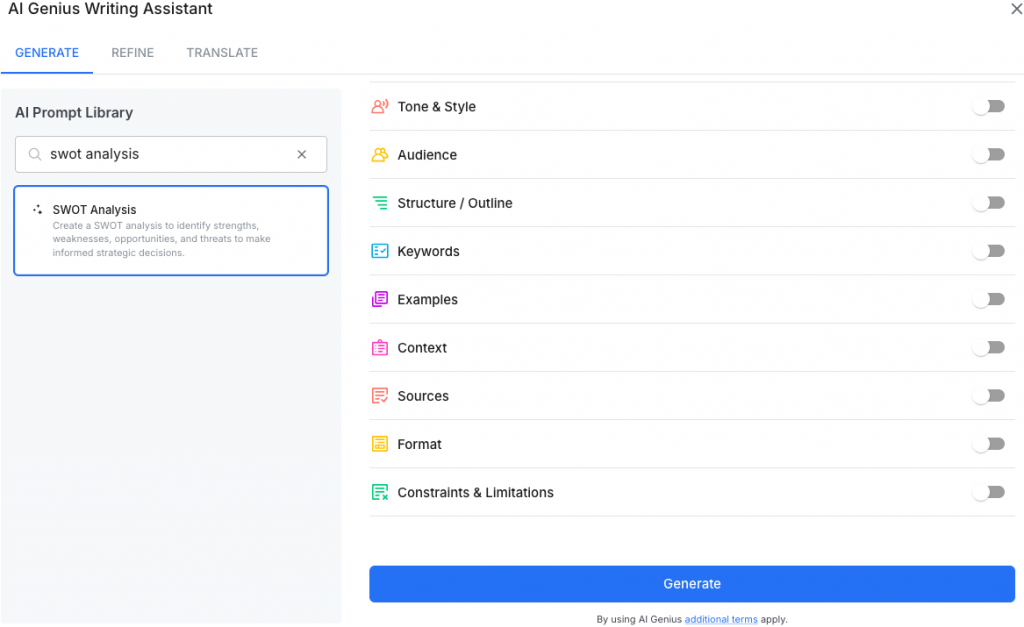This screenshot has height=627, width=1024.
Task: Turn on the Audience switch
Action: click(989, 155)
